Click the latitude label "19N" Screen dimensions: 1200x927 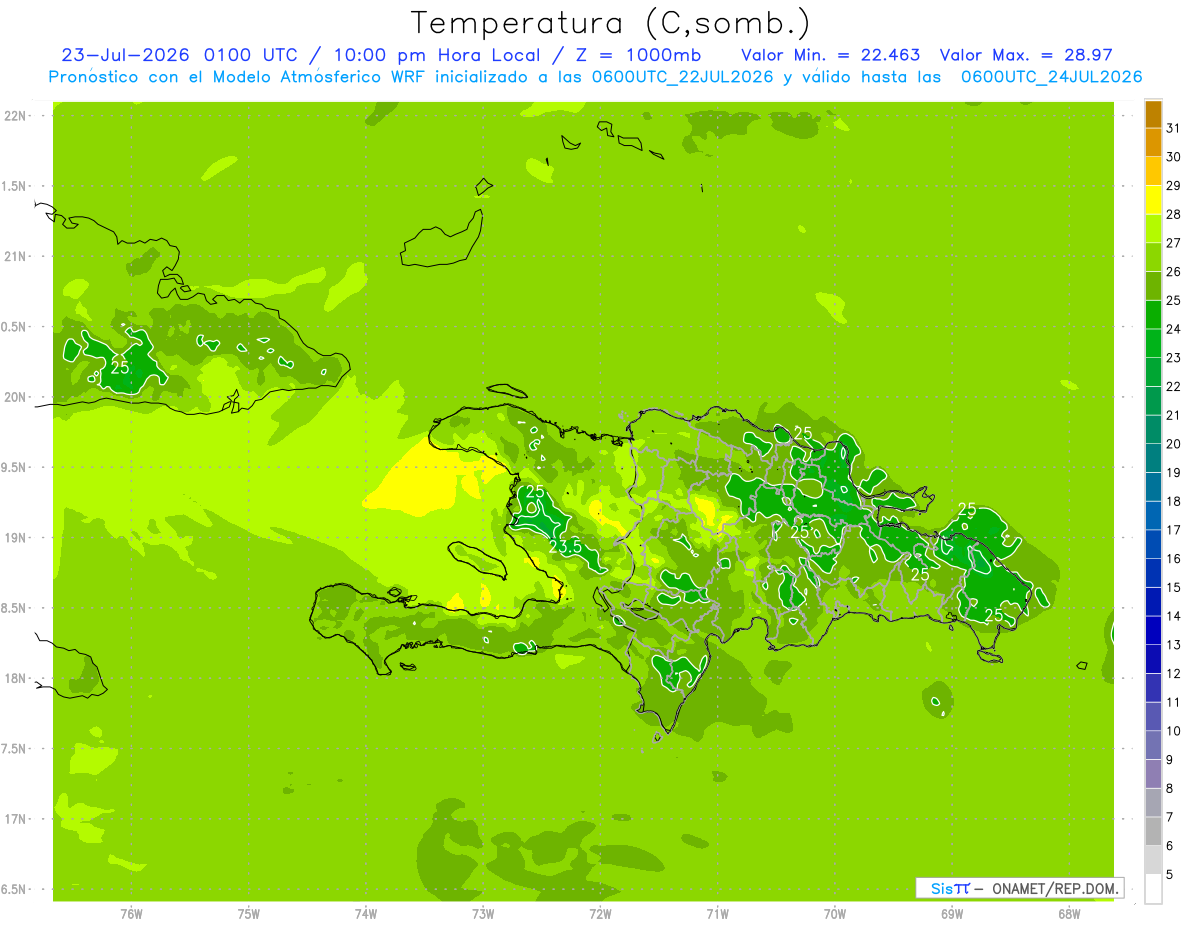click(15, 538)
